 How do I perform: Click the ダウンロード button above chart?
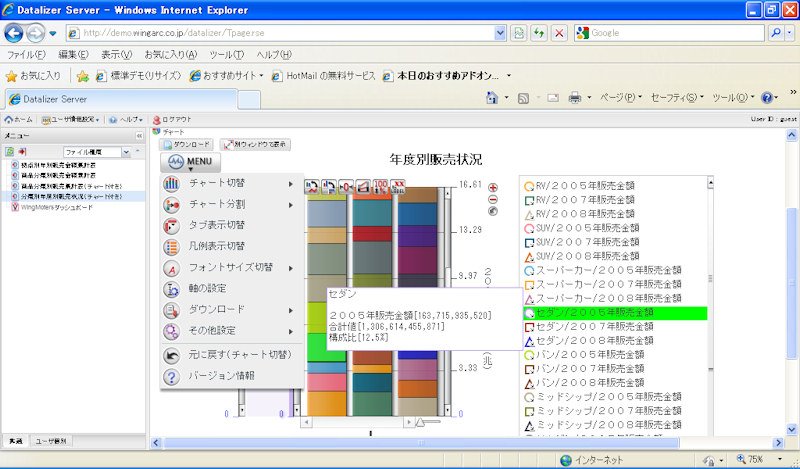click(186, 144)
